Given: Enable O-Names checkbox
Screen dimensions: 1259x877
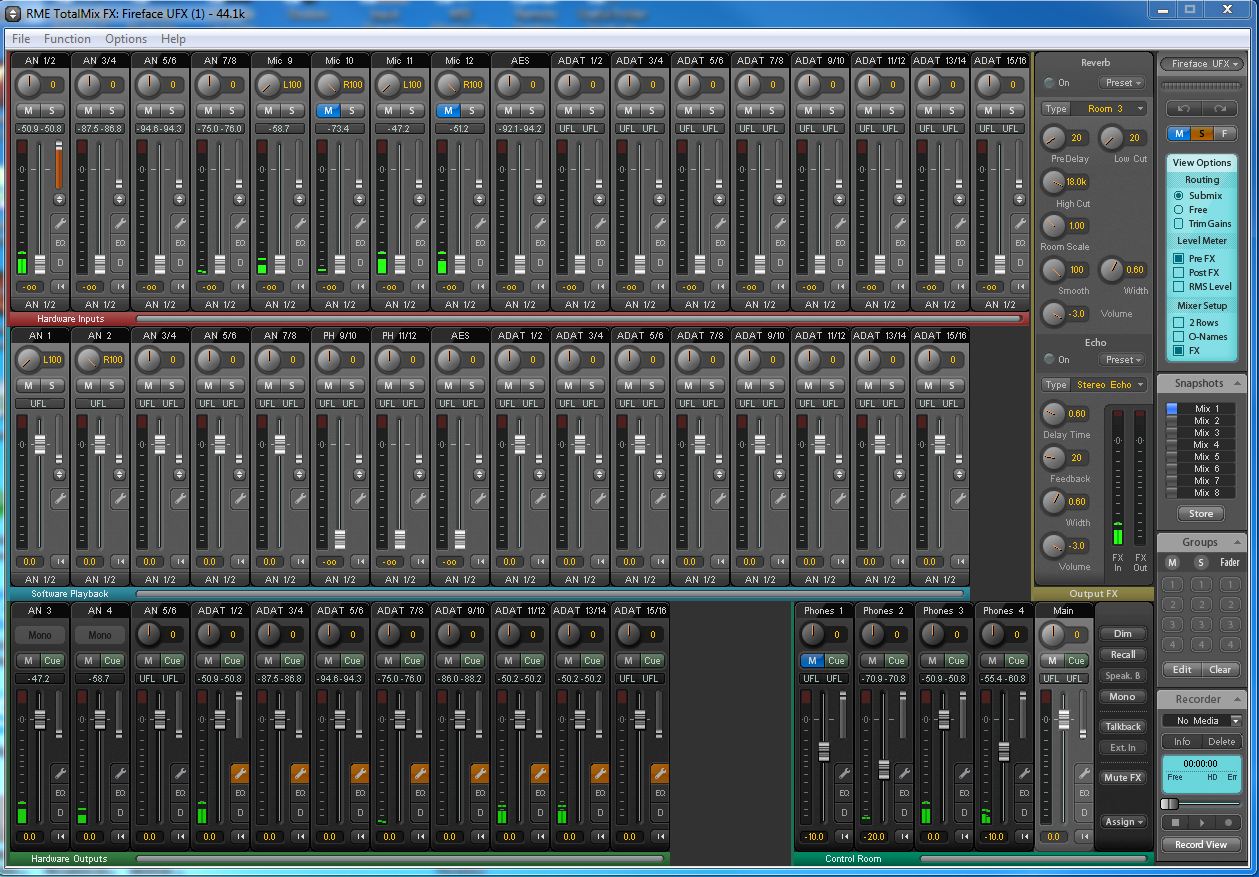Looking at the screenshot, I should (1178, 337).
